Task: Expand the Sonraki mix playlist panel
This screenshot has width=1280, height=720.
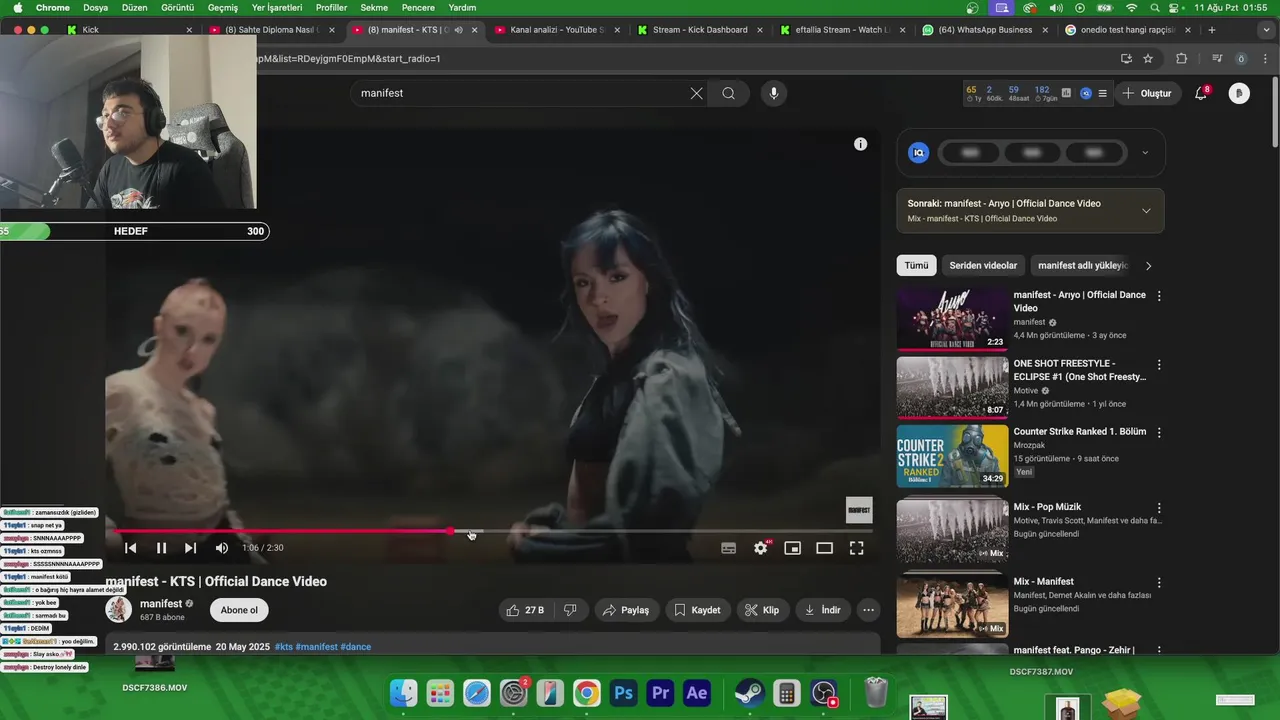Action: (x=1146, y=211)
